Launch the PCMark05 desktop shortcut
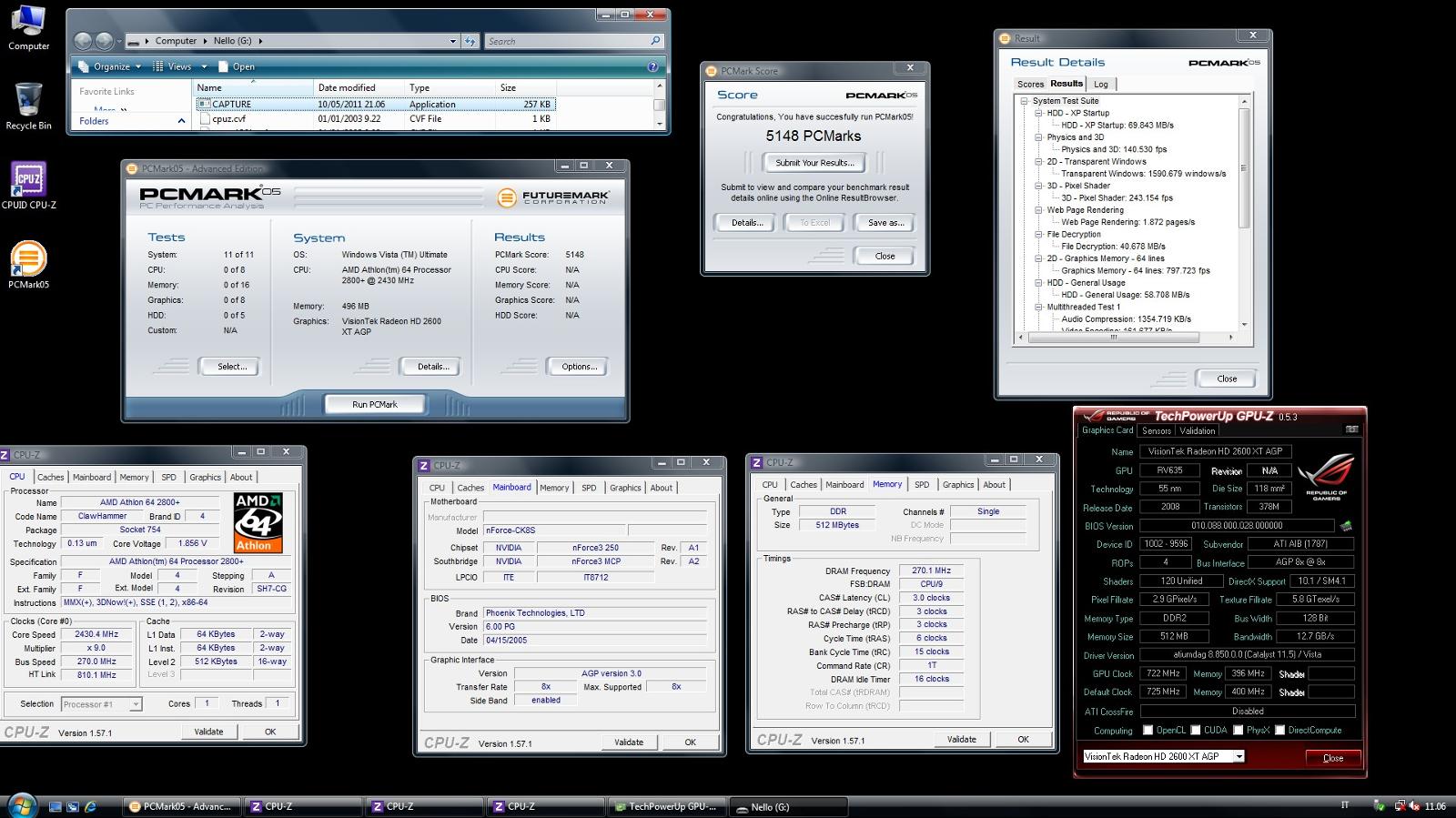 click(28, 265)
